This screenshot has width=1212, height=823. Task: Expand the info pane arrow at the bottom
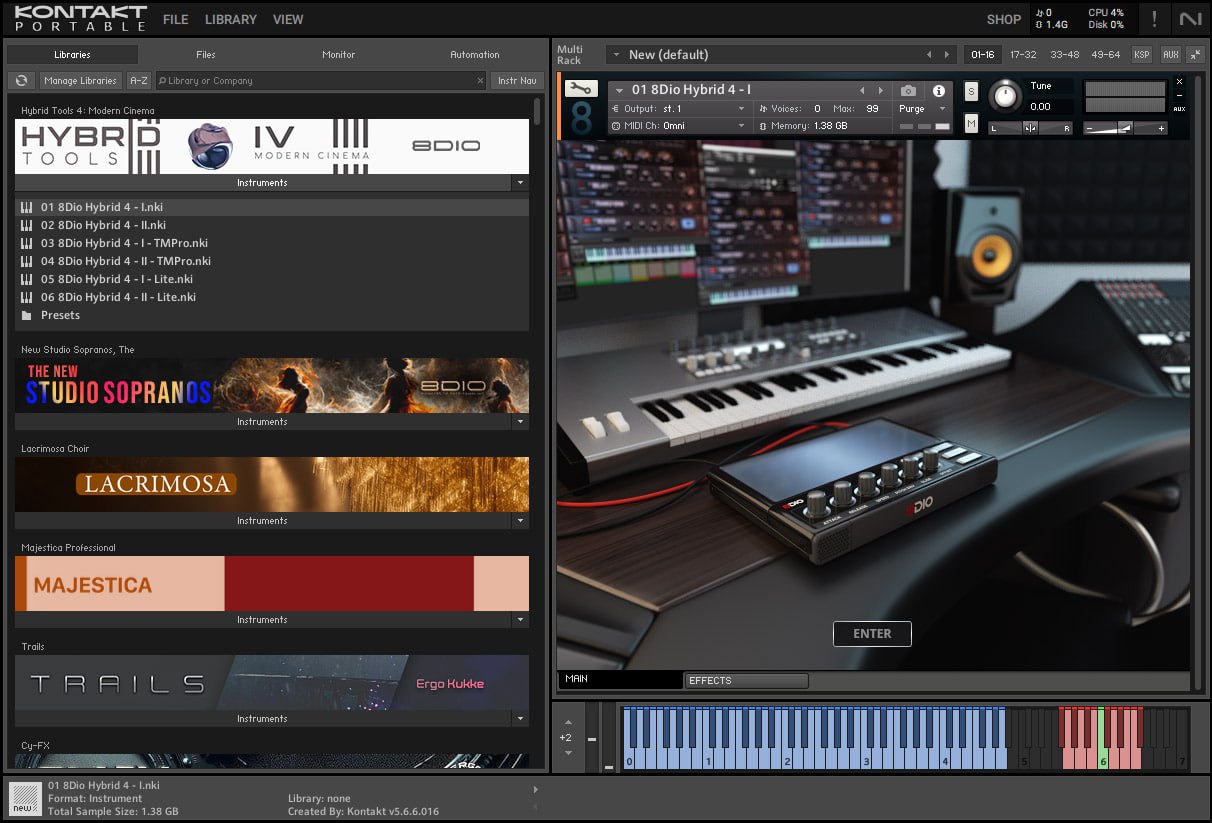pos(535,789)
